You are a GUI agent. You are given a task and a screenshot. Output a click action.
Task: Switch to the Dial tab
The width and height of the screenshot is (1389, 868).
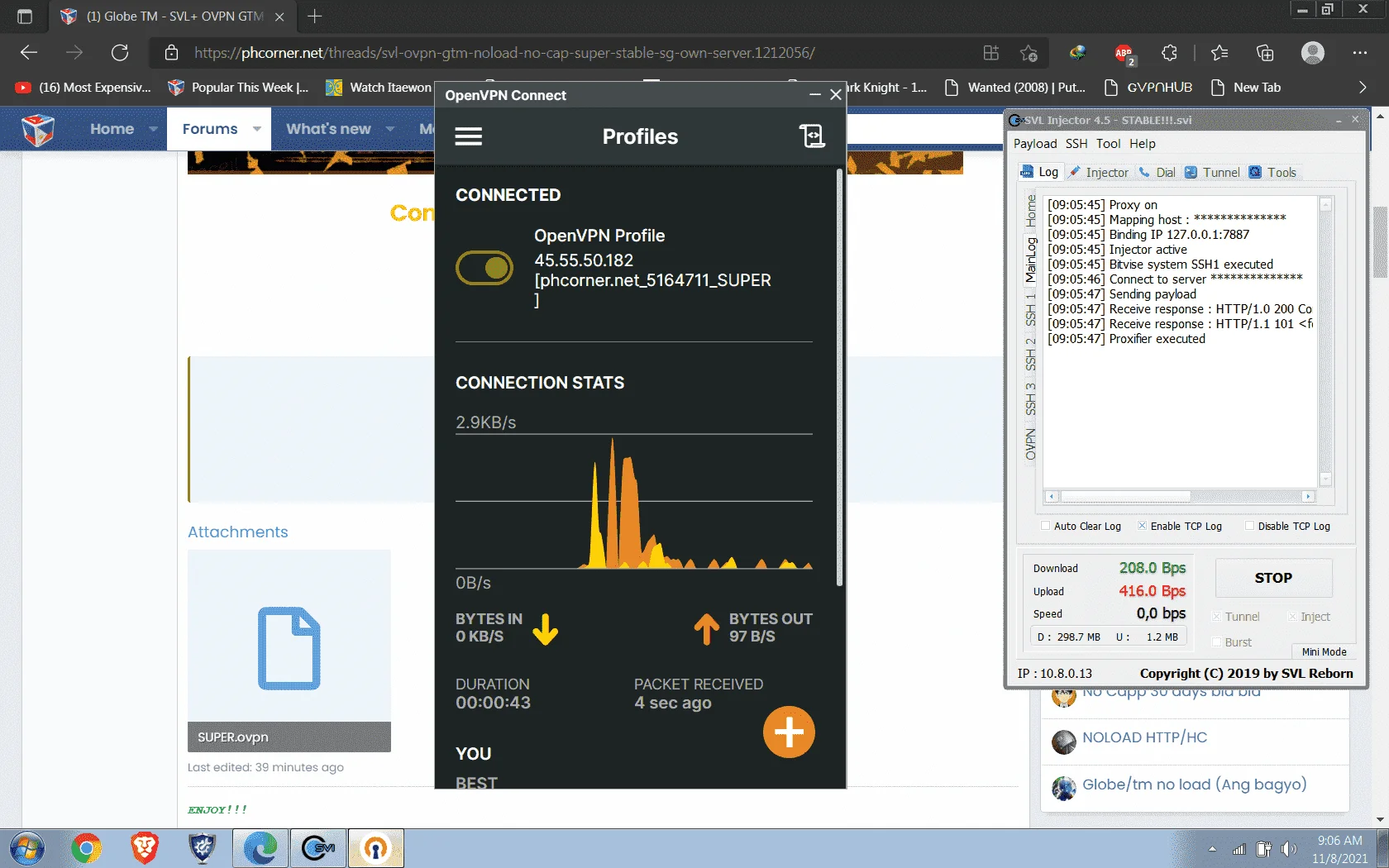tap(1157, 172)
